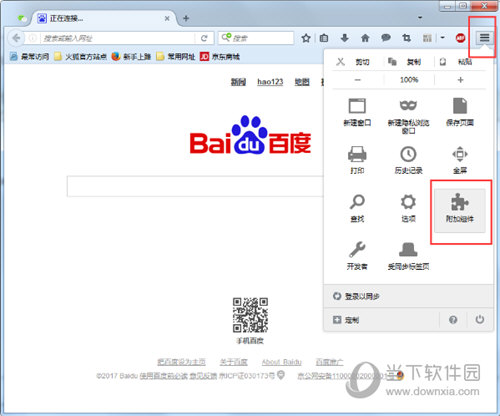Close the Baidu tab
The width and height of the screenshot is (500, 416).
(167, 19)
